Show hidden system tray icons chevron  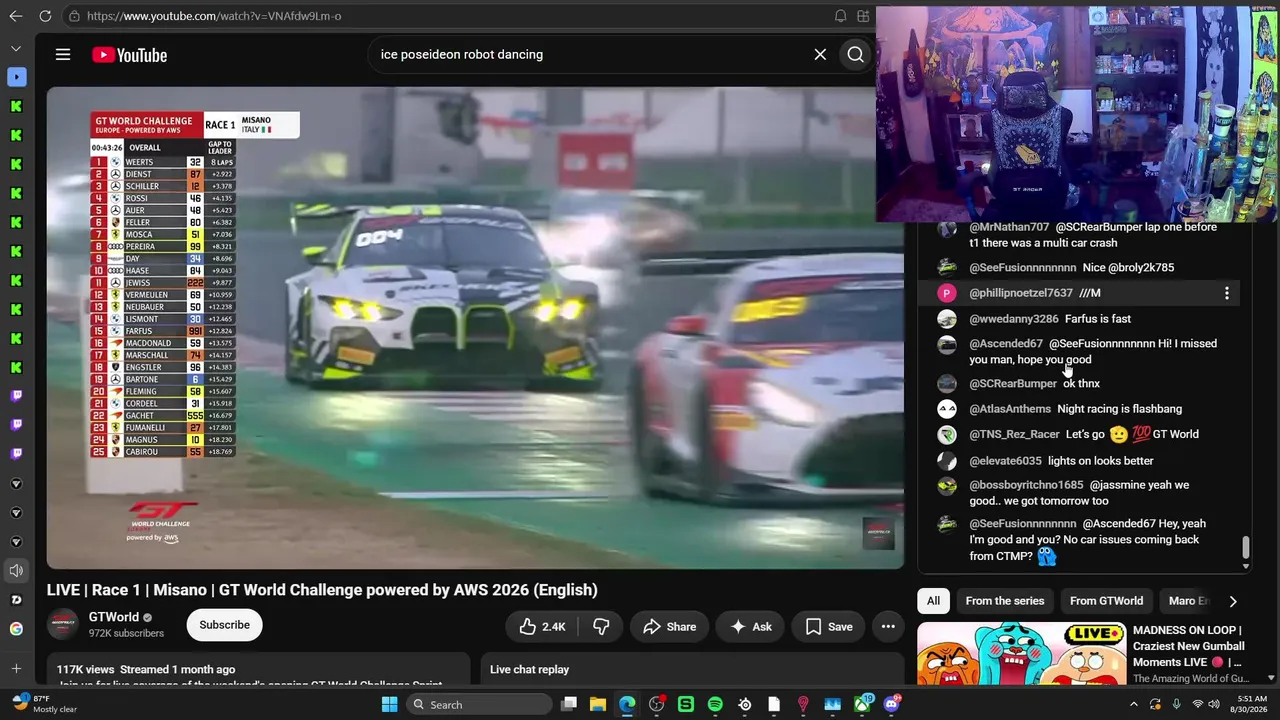pos(1134,704)
